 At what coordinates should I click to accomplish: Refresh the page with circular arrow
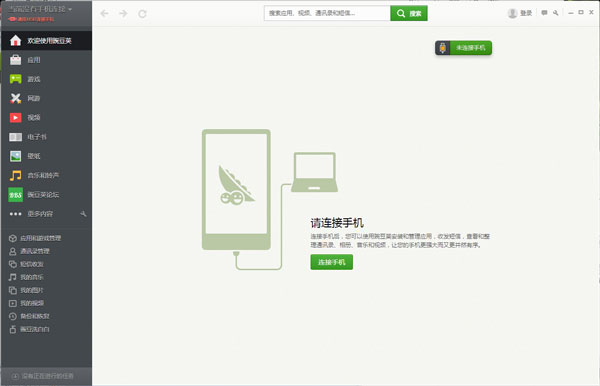142,14
